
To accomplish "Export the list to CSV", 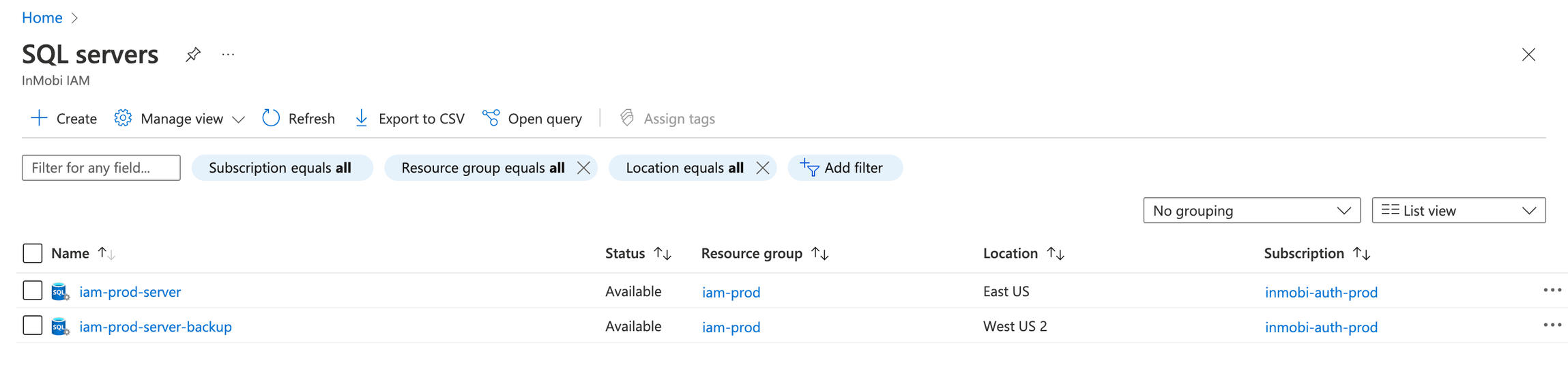I will click(410, 119).
